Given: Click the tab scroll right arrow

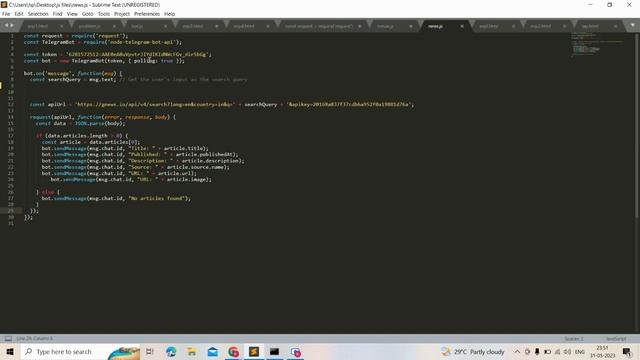Looking at the screenshot, I should click(x=11, y=25).
